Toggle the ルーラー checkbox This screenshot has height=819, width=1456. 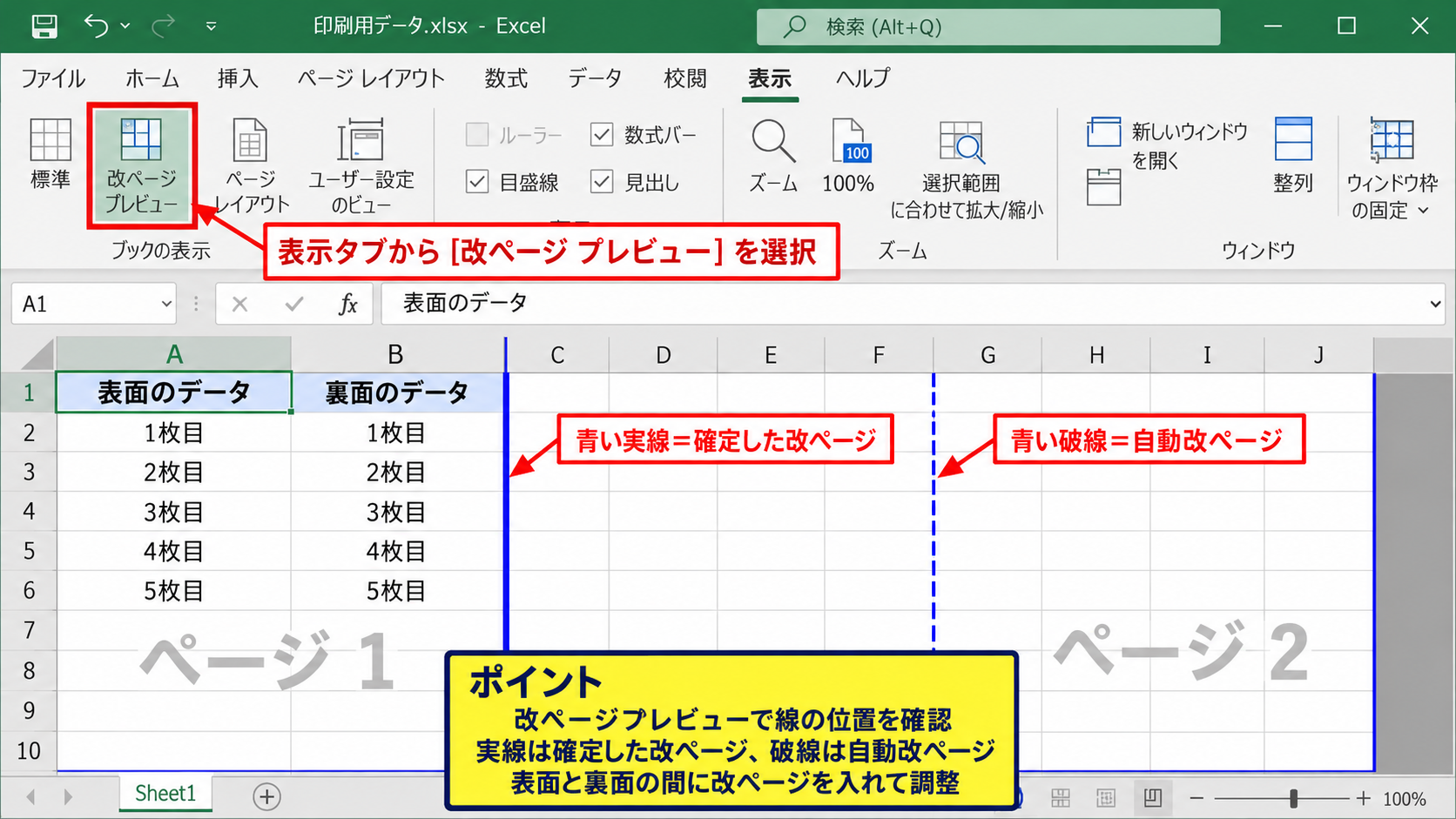coord(477,135)
